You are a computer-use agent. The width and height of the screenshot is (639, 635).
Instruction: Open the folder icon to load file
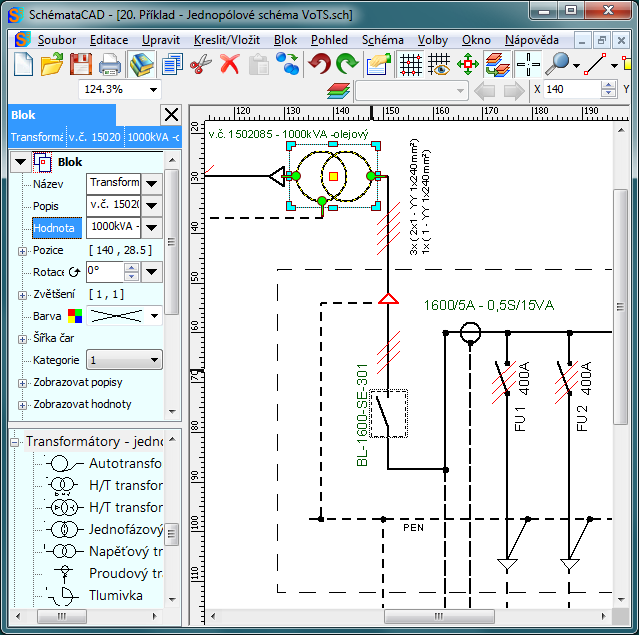(x=52, y=65)
